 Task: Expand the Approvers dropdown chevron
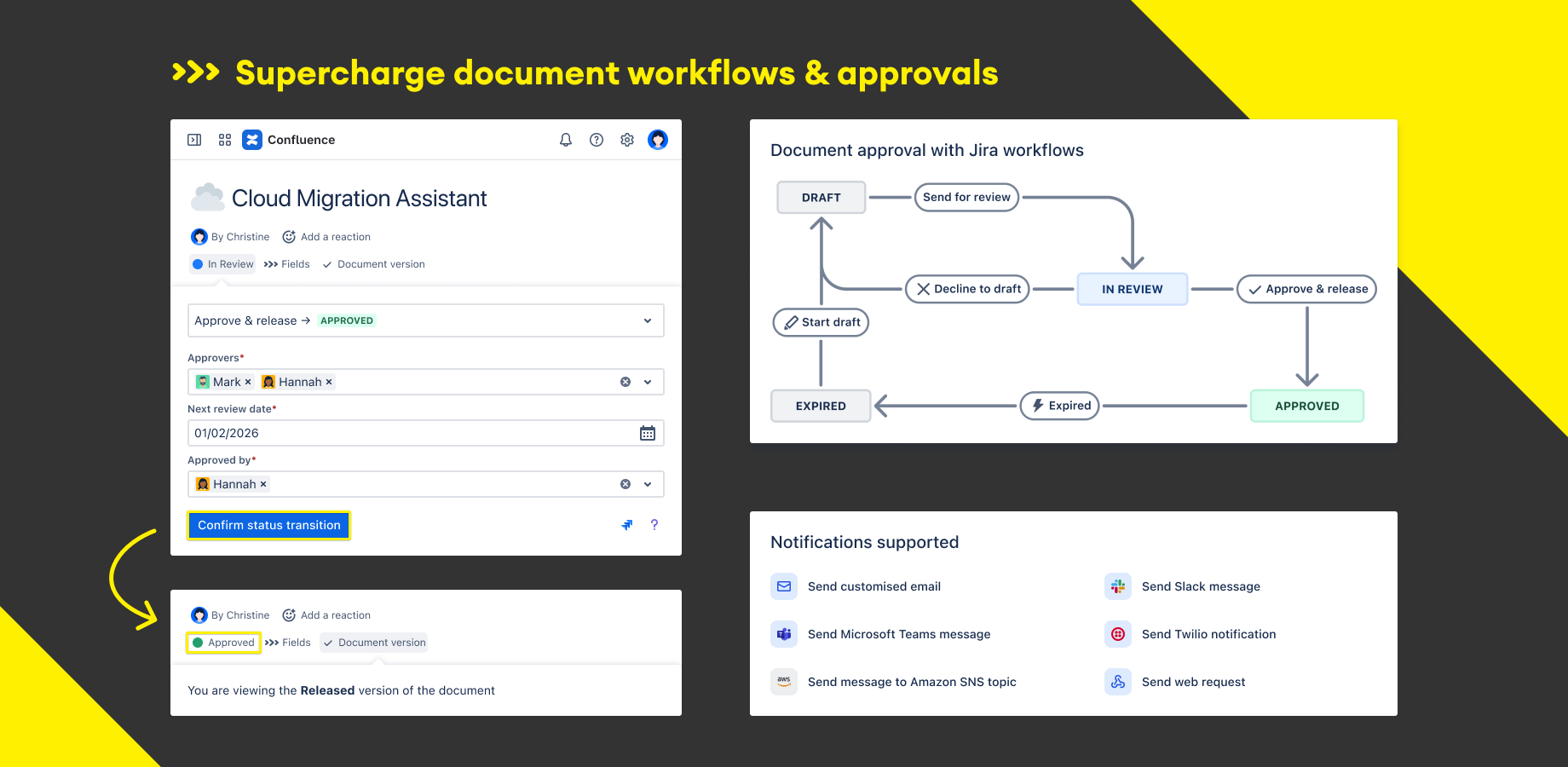pyautogui.click(x=648, y=382)
